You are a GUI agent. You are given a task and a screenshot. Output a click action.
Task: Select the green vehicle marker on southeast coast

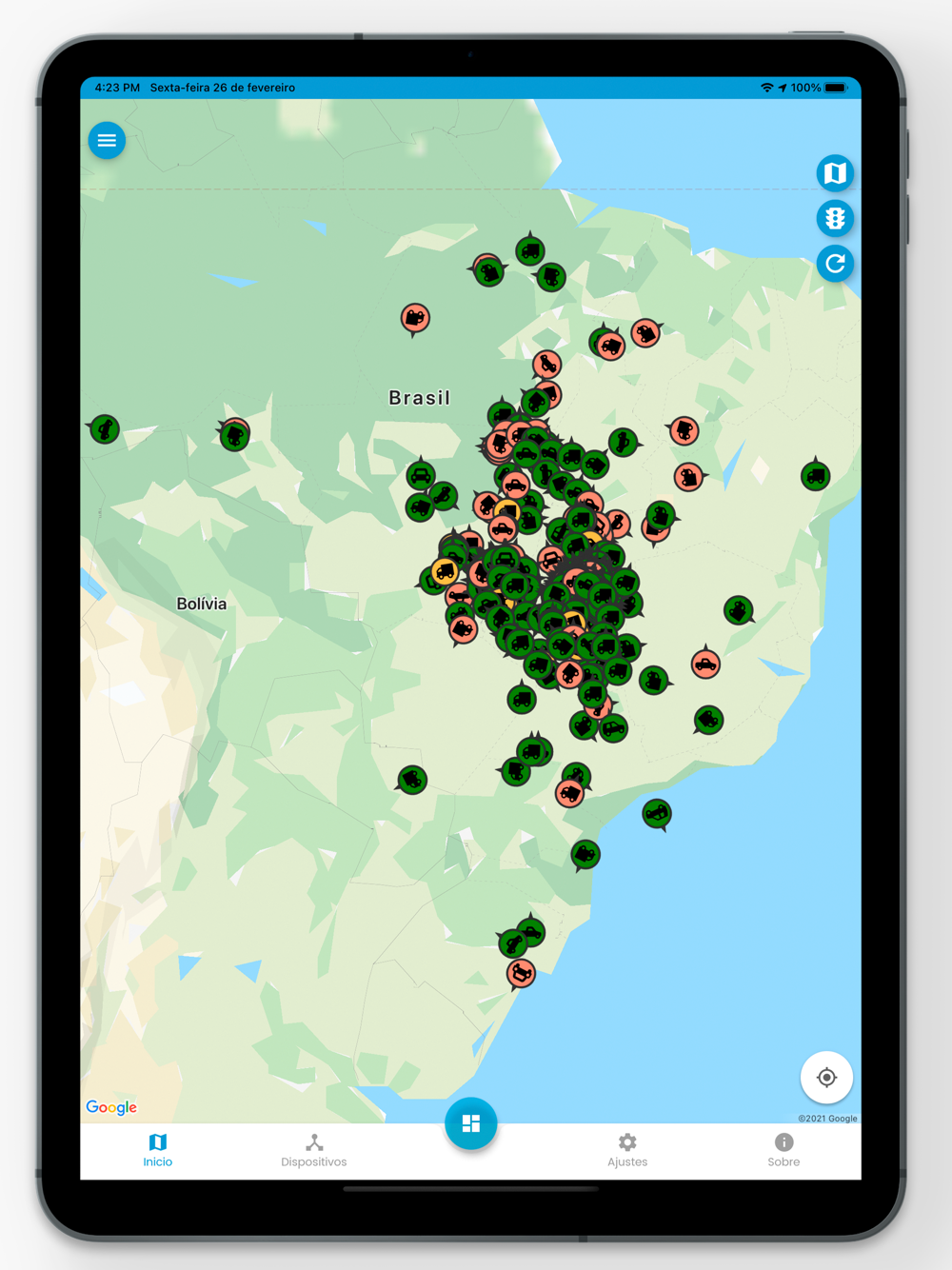tap(657, 814)
